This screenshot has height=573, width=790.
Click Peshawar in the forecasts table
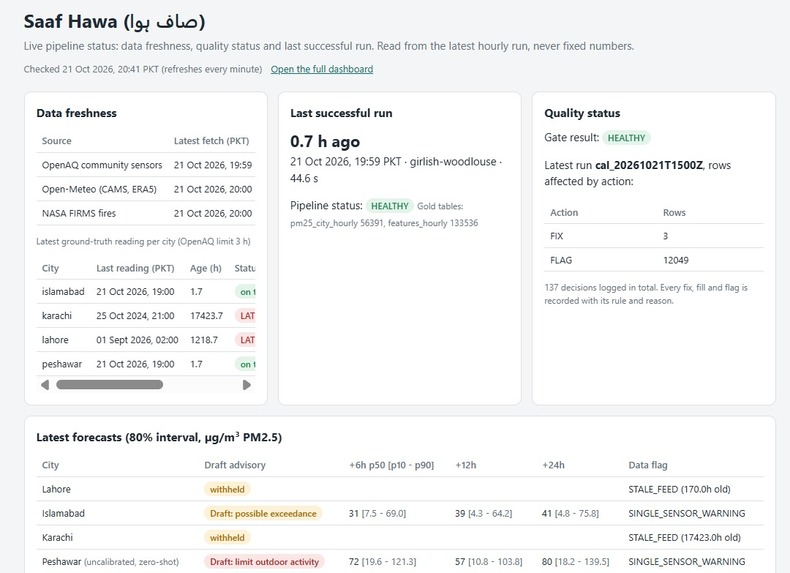[x=61, y=562]
